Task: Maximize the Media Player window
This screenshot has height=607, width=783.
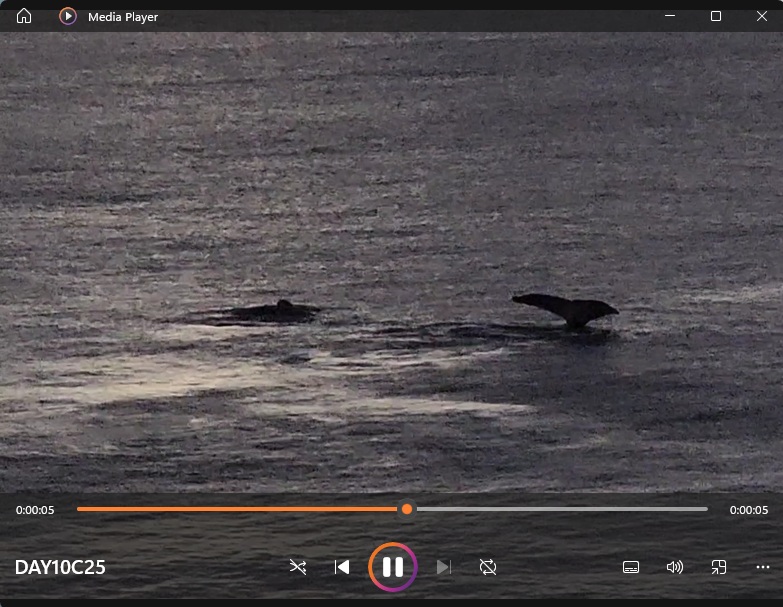Action: (x=716, y=16)
